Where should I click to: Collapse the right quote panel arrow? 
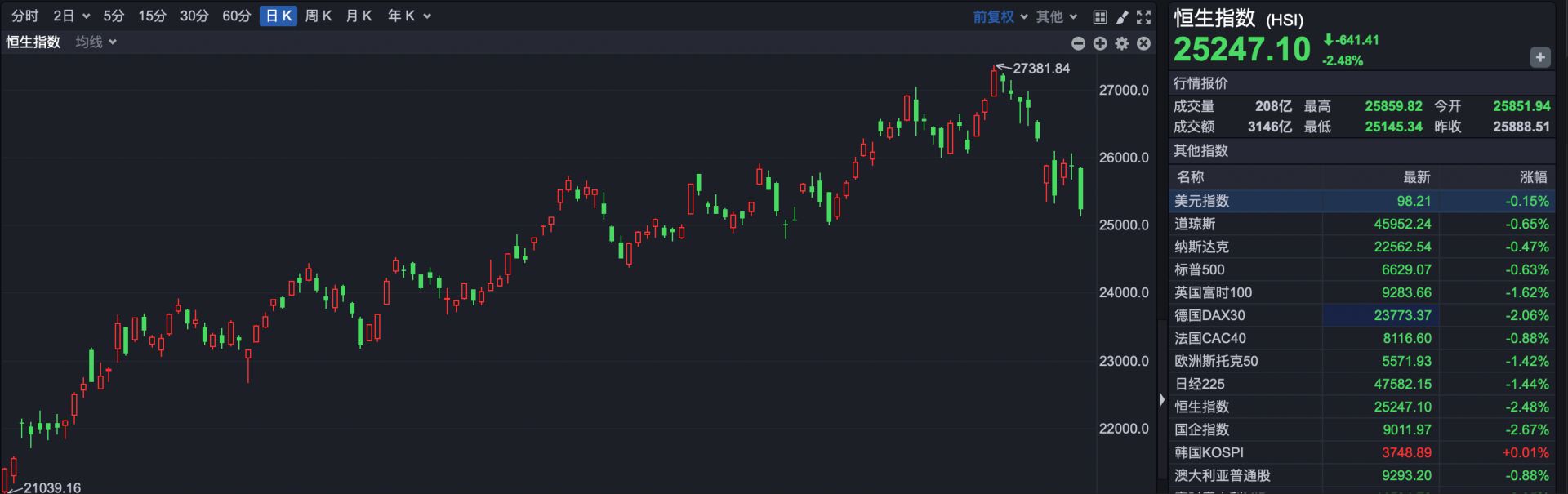[1162, 399]
